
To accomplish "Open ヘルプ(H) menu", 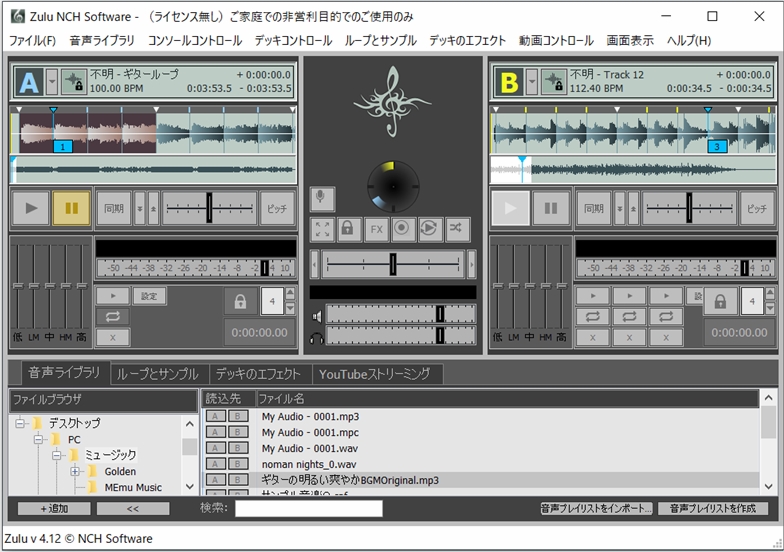I will point(688,40).
